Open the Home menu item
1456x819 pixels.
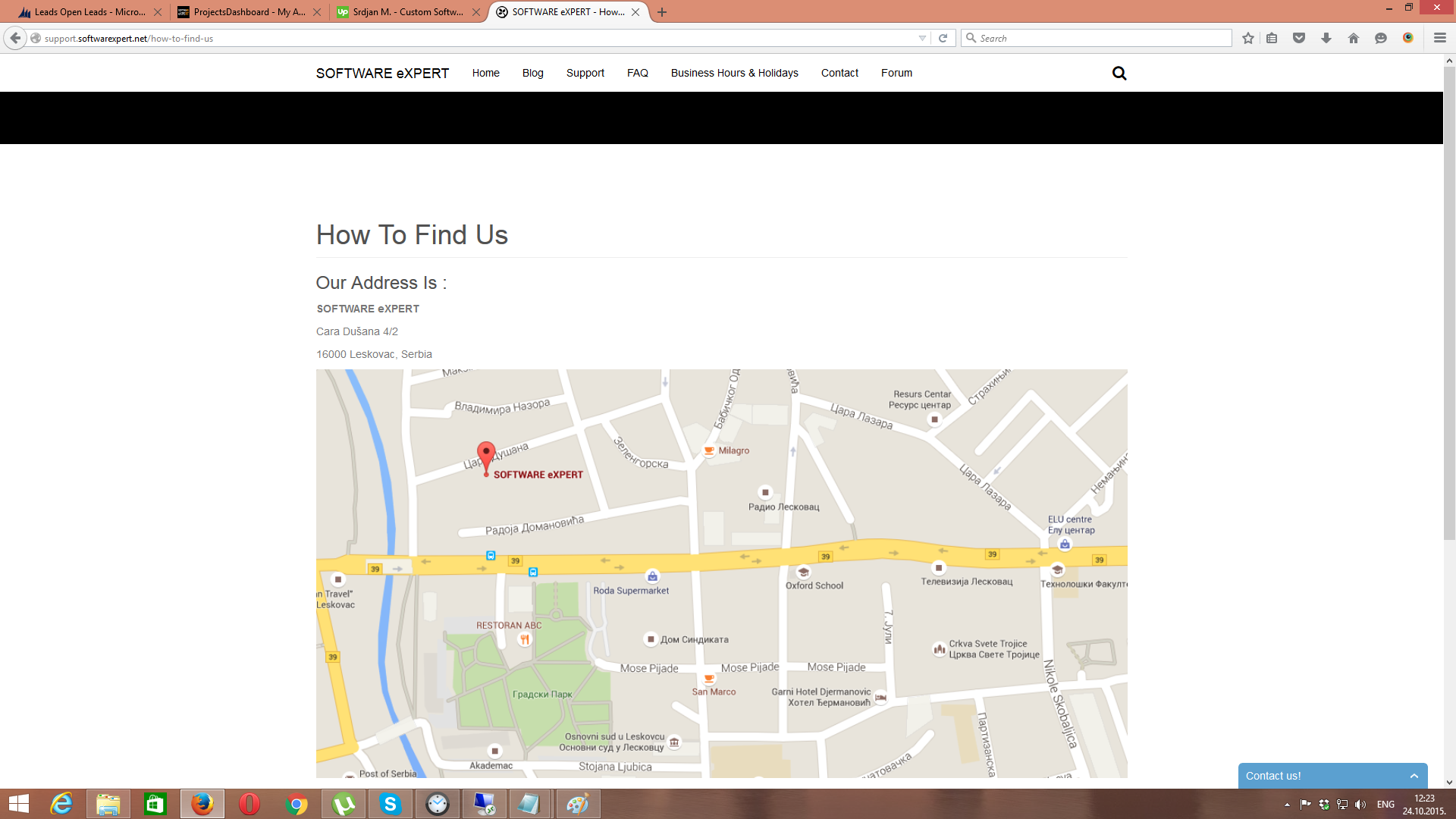pyautogui.click(x=486, y=73)
